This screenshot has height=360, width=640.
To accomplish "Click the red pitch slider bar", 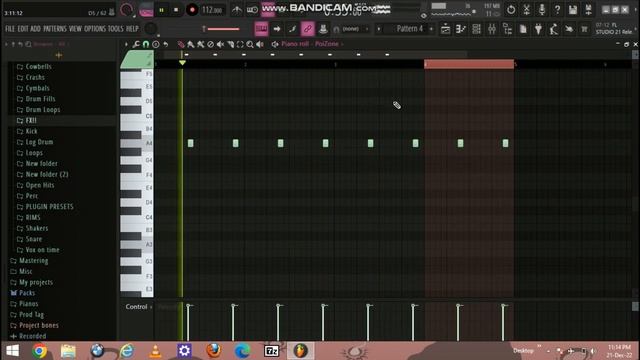I will coord(224,29).
